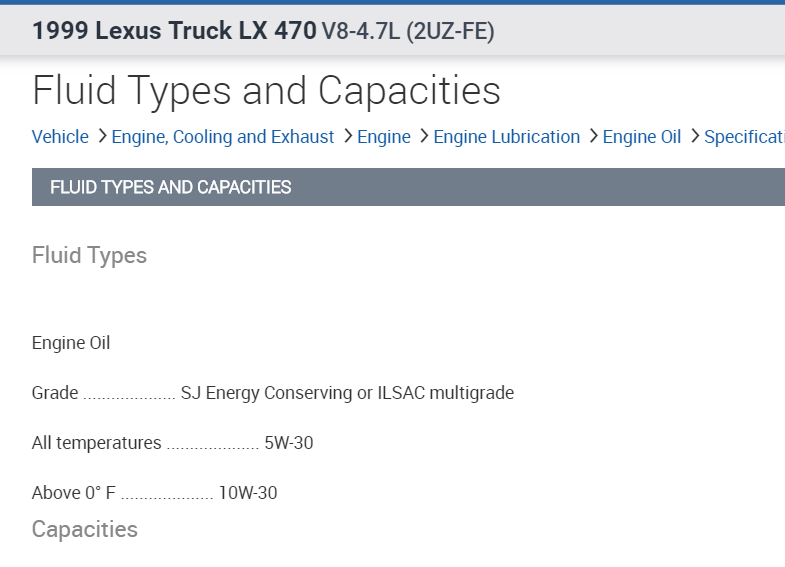785x567 pixels.
Task: Open the Engine, Cooling and Exhaust breadcrumb
Action: [x=222, y=137]
